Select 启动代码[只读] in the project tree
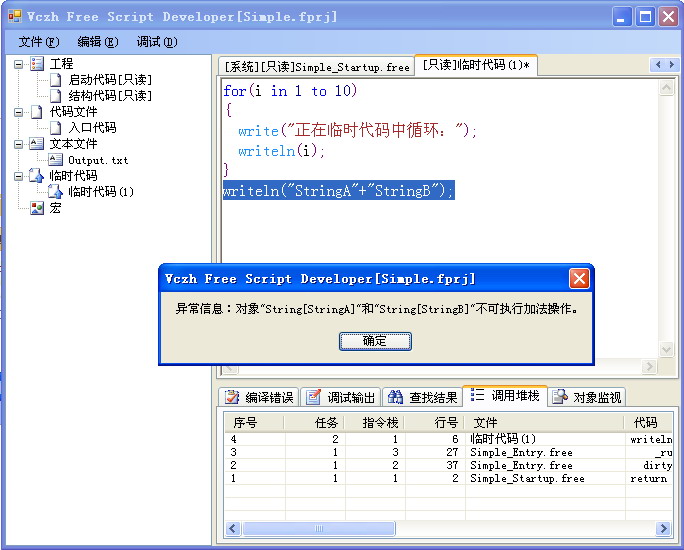The image size is (684, 550). point(110,80)
